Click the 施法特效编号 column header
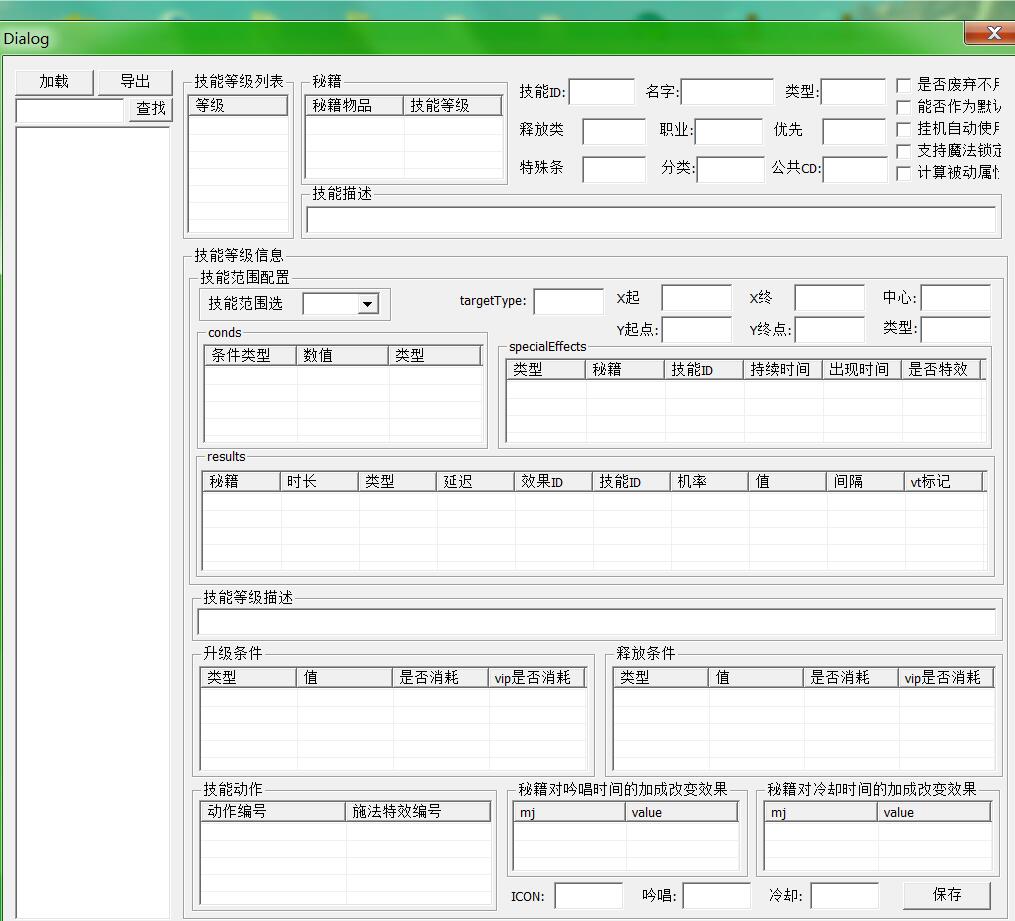This screenshot has width=1015, height=921. [418, 811]
